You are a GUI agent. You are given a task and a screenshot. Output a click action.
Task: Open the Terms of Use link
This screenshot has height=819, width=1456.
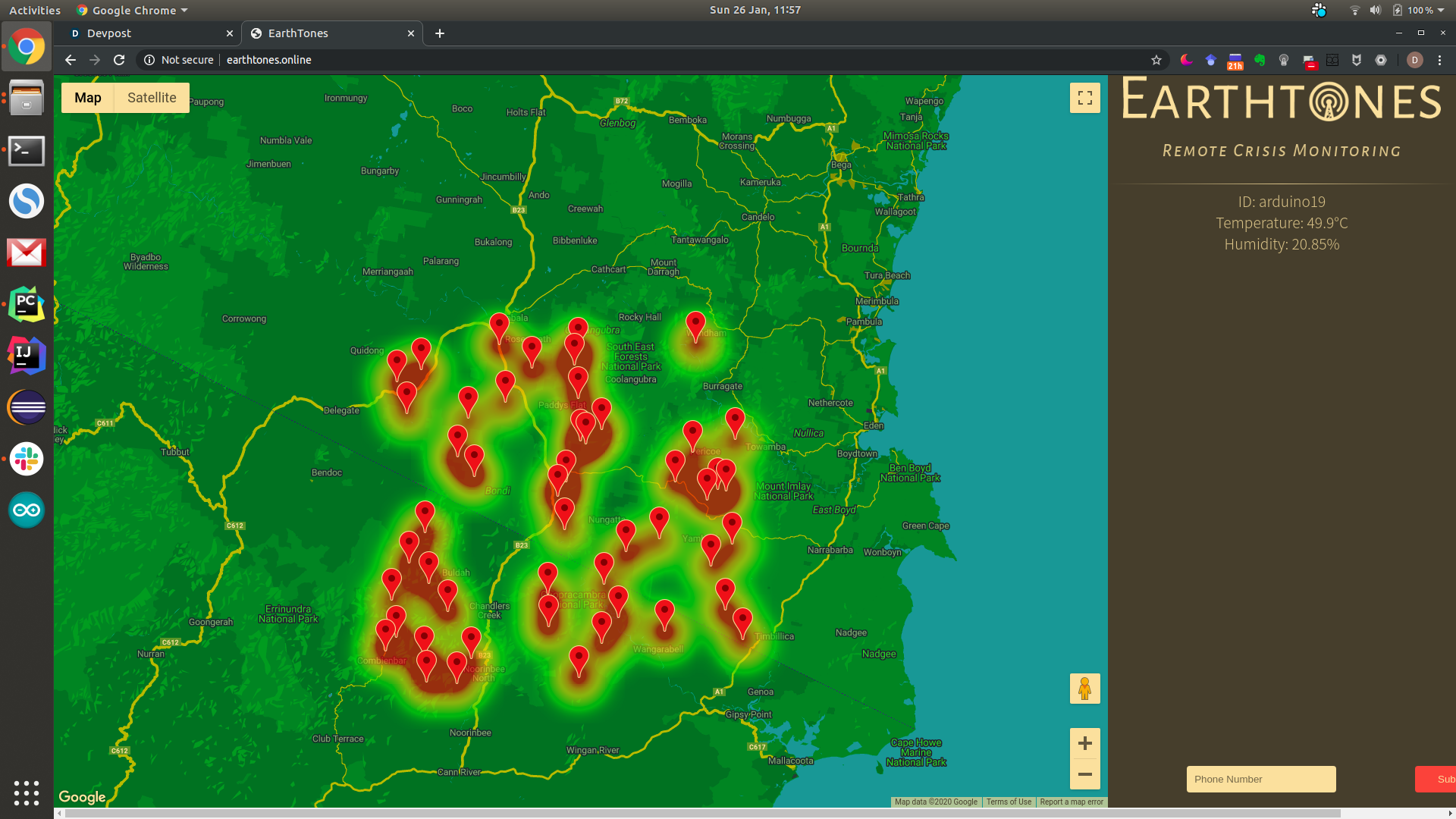1008,802
